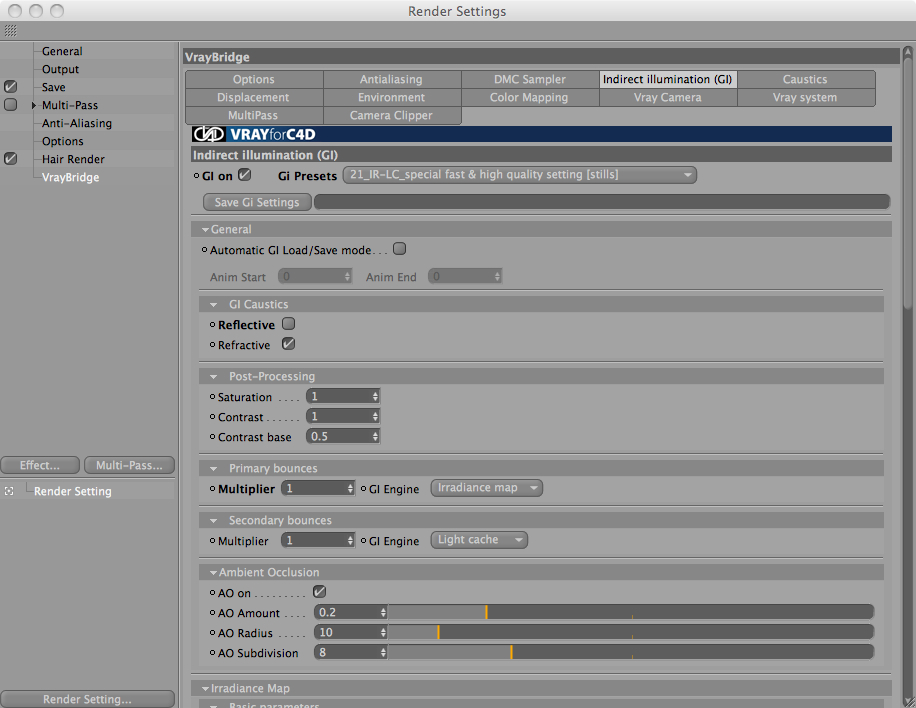
Task: Collapse the Ambient Occlusion section
Action: [213, 572]
